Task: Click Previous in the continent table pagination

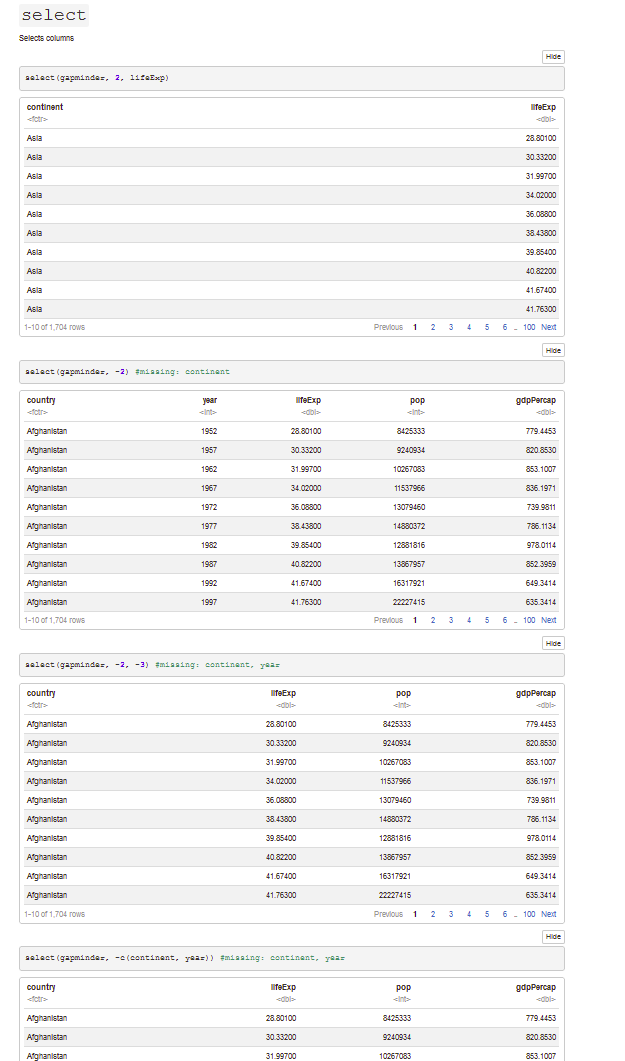Action: click(x=388, y=327)
